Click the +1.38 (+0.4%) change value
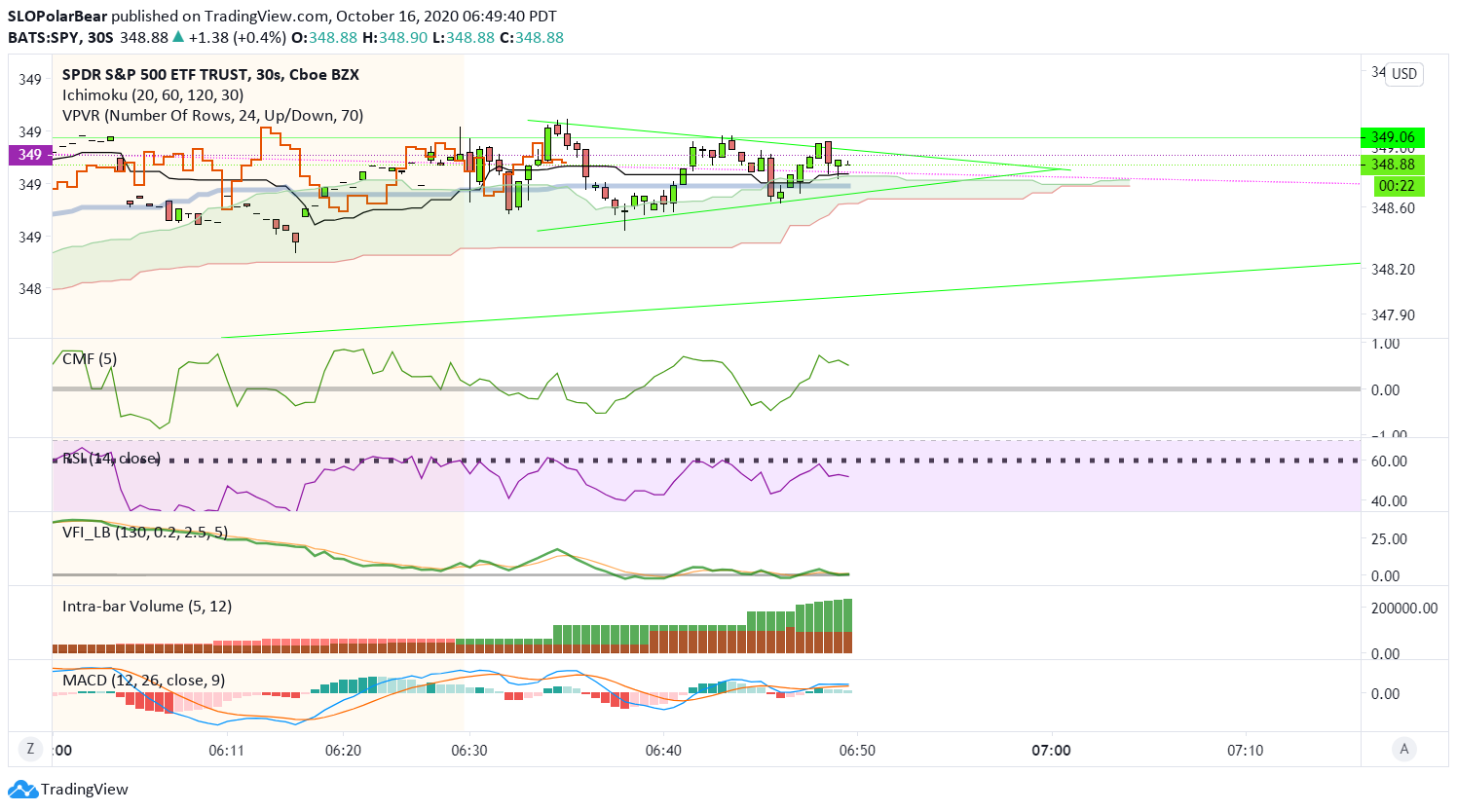The image size is (1457, 812). click(238, 37)
